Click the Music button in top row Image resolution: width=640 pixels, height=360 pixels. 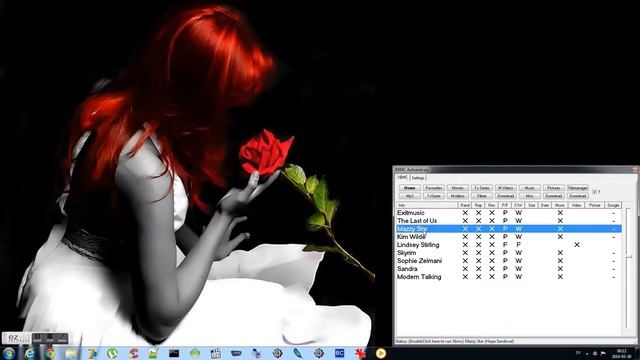pyautogui.click(x=530, y=188)
